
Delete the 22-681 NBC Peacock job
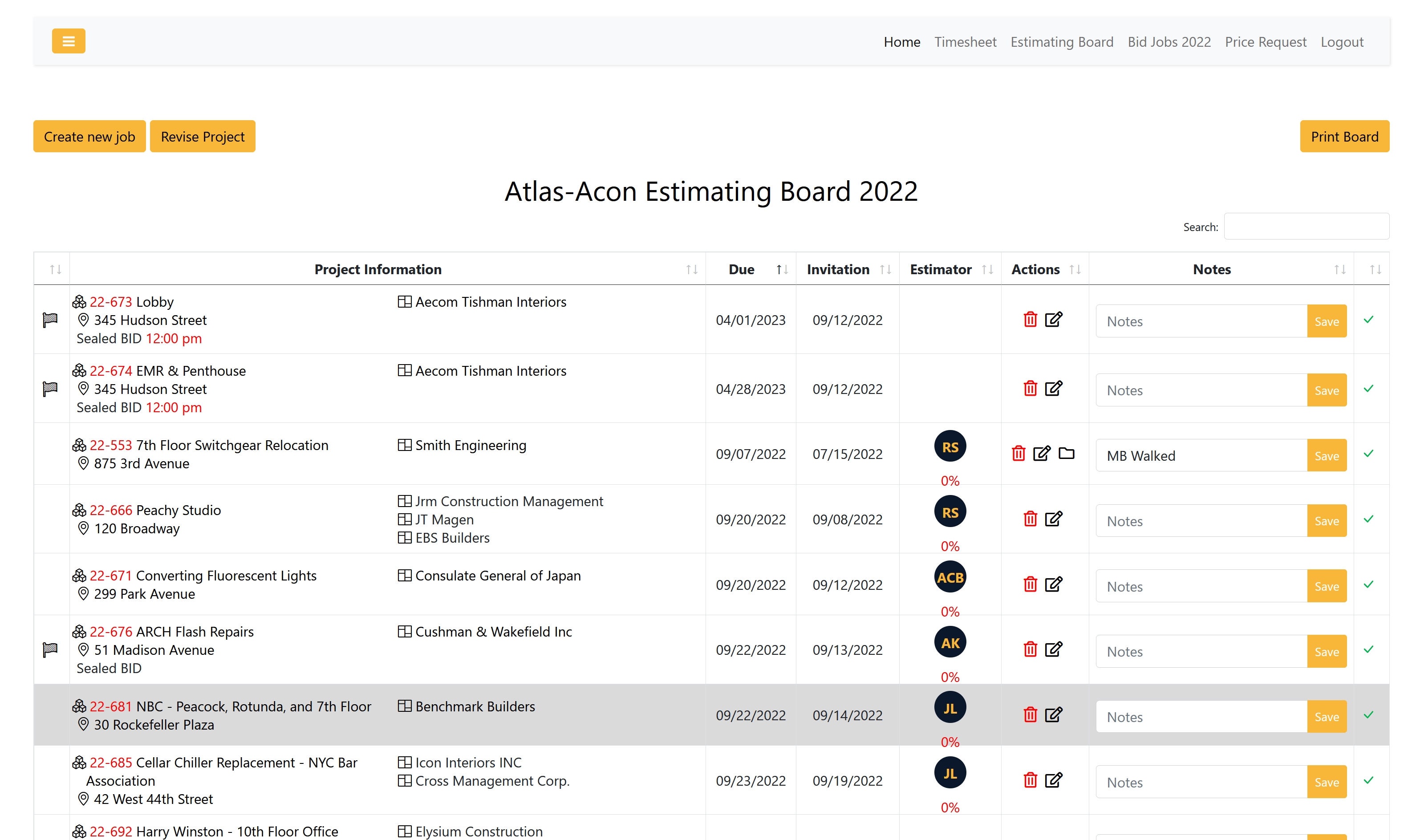(x=1030, y=715)
